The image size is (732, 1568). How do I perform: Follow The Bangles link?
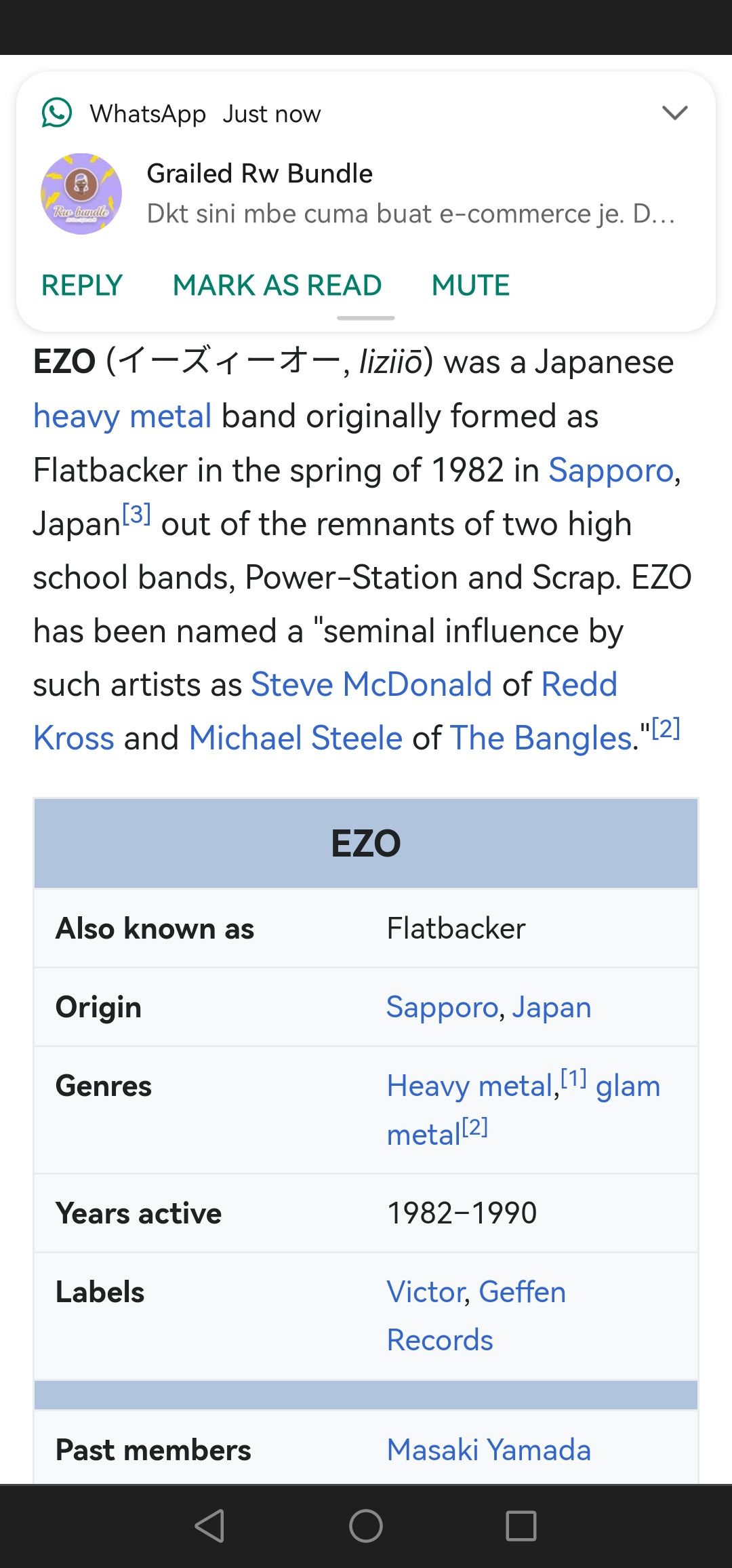pos(541,738)
